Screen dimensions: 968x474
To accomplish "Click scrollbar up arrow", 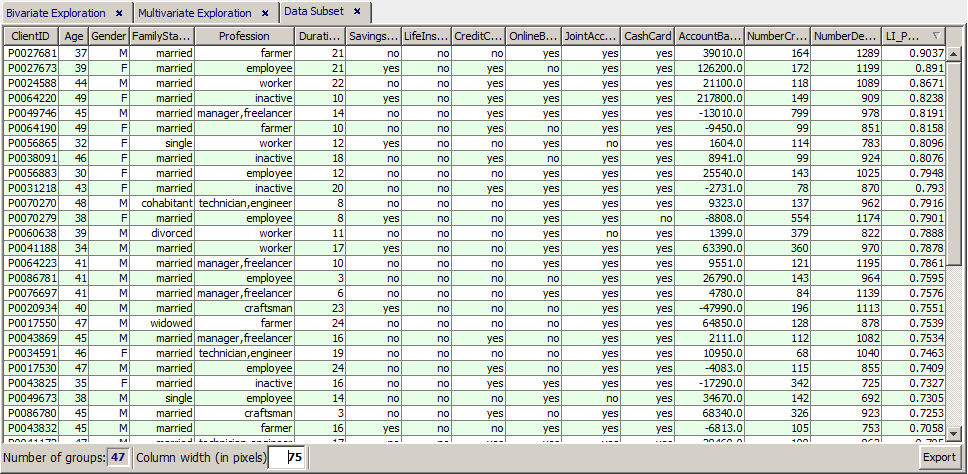I will tap(954, 55).
